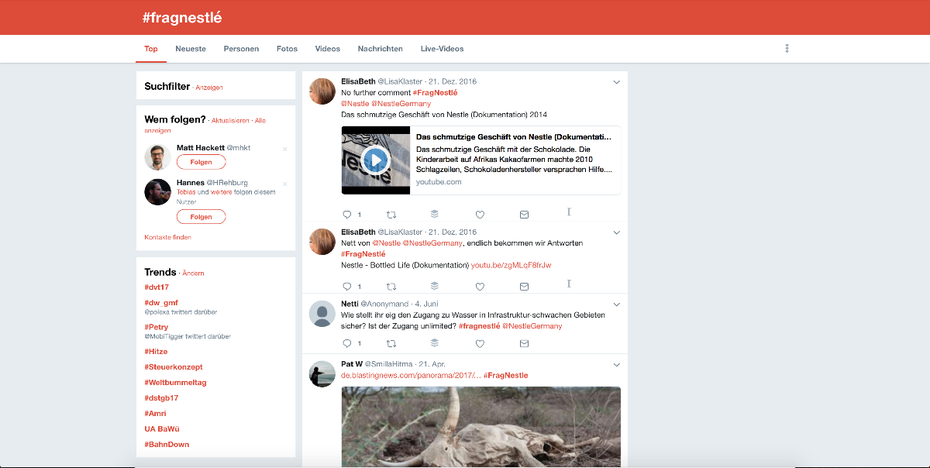Open the #Amri trend
Screen dimensions: 930x468
point(155,413)
